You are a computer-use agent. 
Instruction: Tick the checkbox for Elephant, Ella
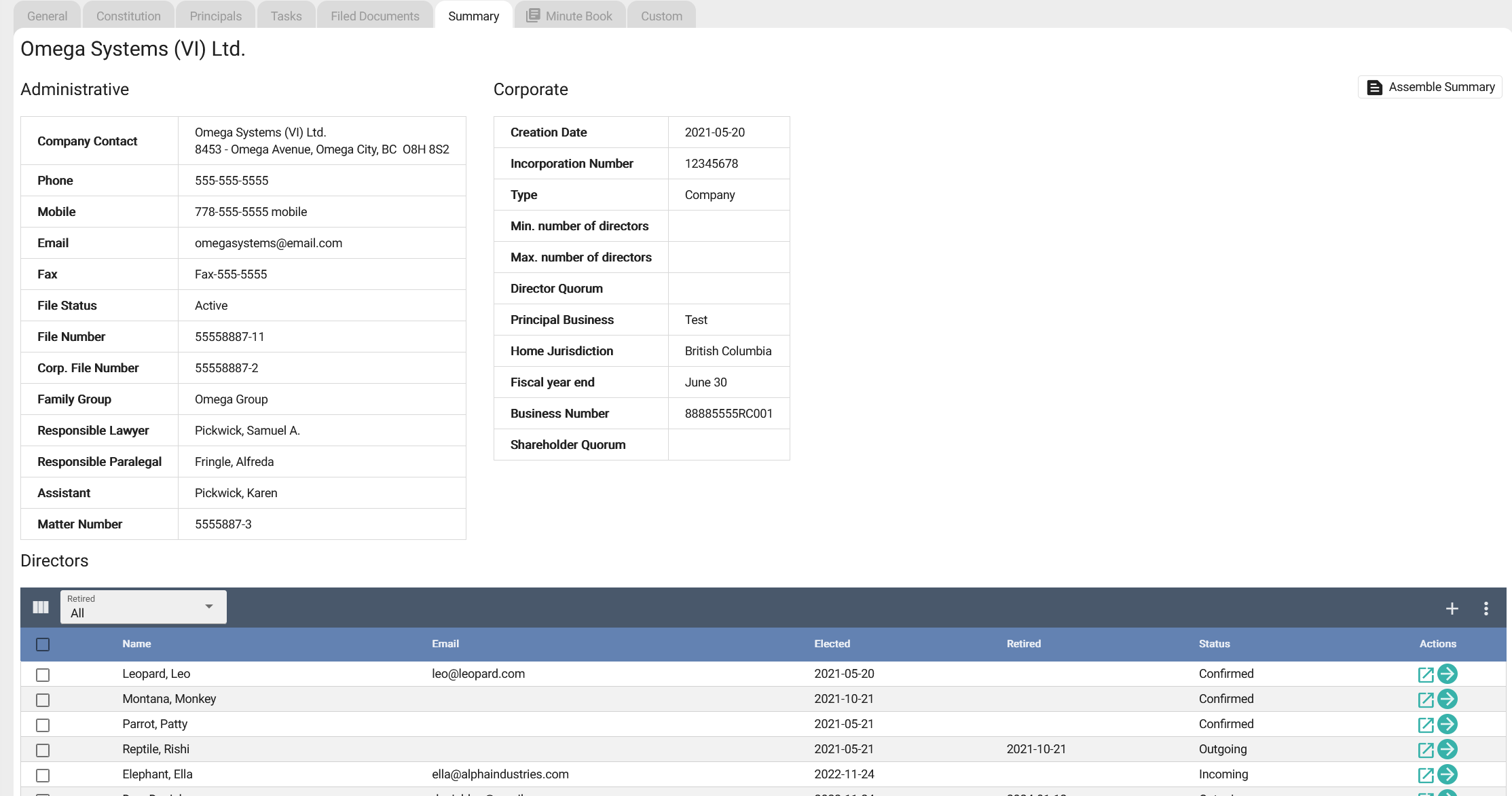(43, 775)
